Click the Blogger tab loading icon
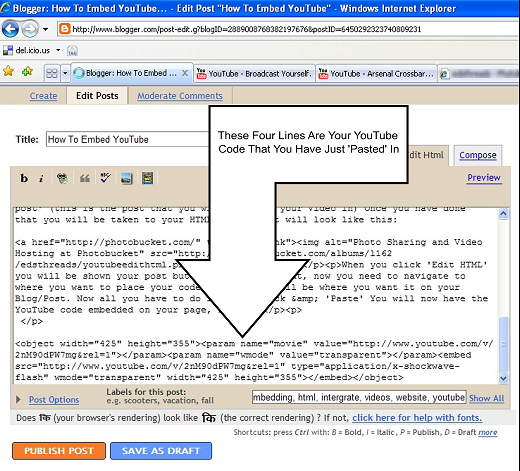This screenshot has height=471, width=520. coord(79,73)
